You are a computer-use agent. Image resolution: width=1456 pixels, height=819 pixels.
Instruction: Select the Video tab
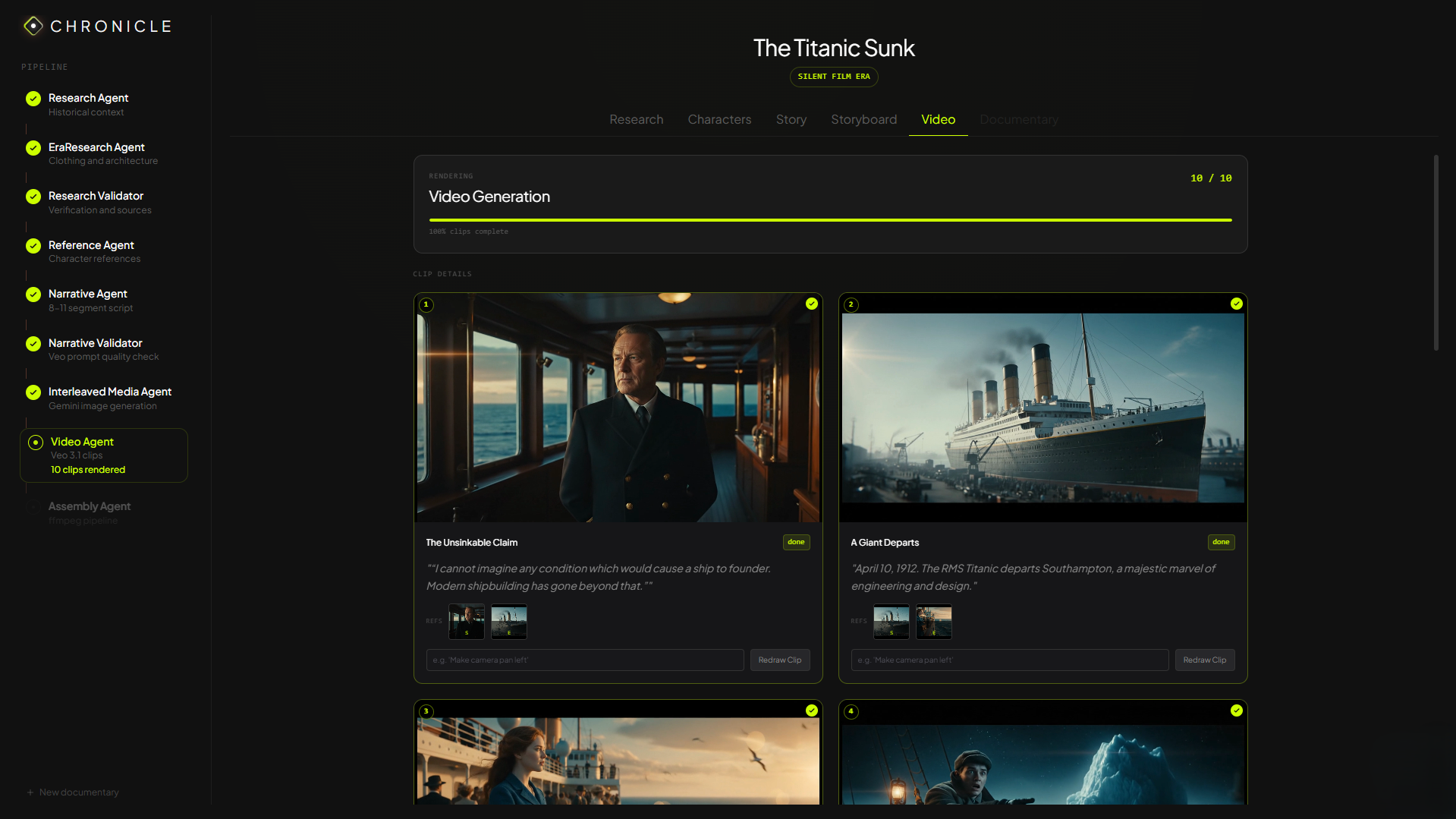pyautogui.click(x=938, y=120)
